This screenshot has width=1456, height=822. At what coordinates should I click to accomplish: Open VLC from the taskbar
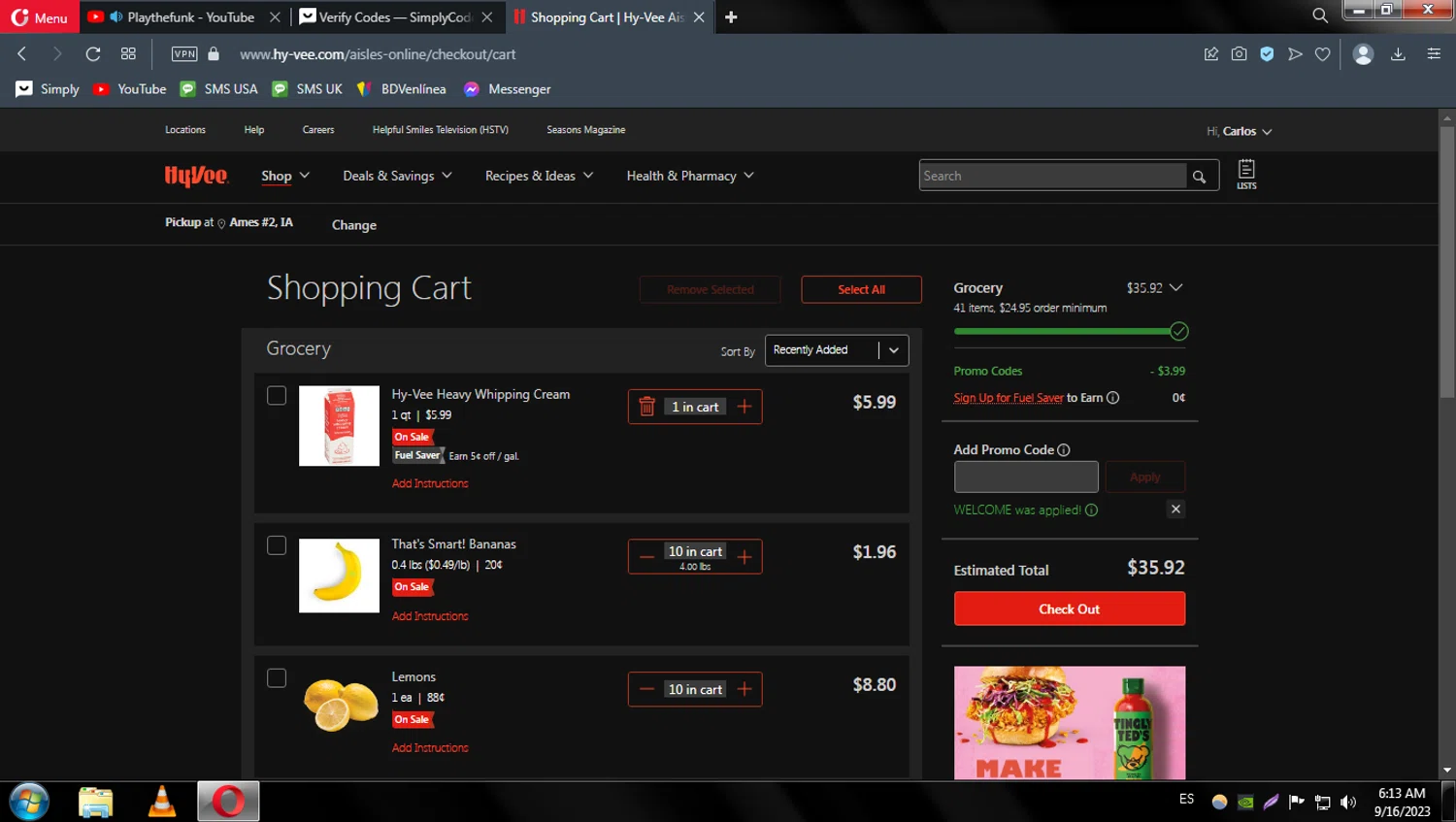pyautogui.click(x=161, y=802)
